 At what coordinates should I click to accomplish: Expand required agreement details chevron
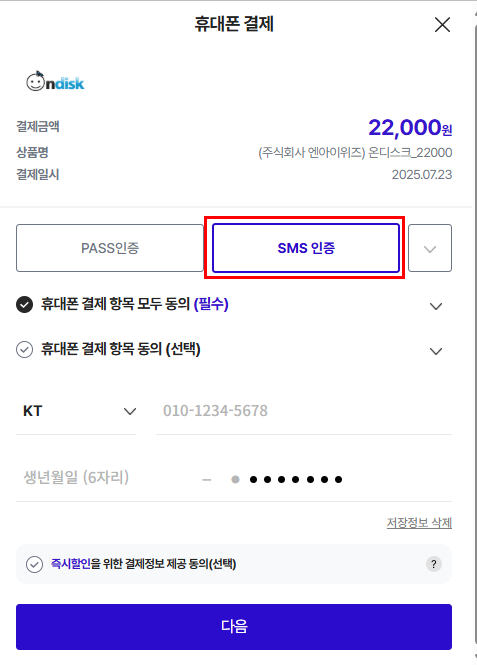[x=436, y=306]
